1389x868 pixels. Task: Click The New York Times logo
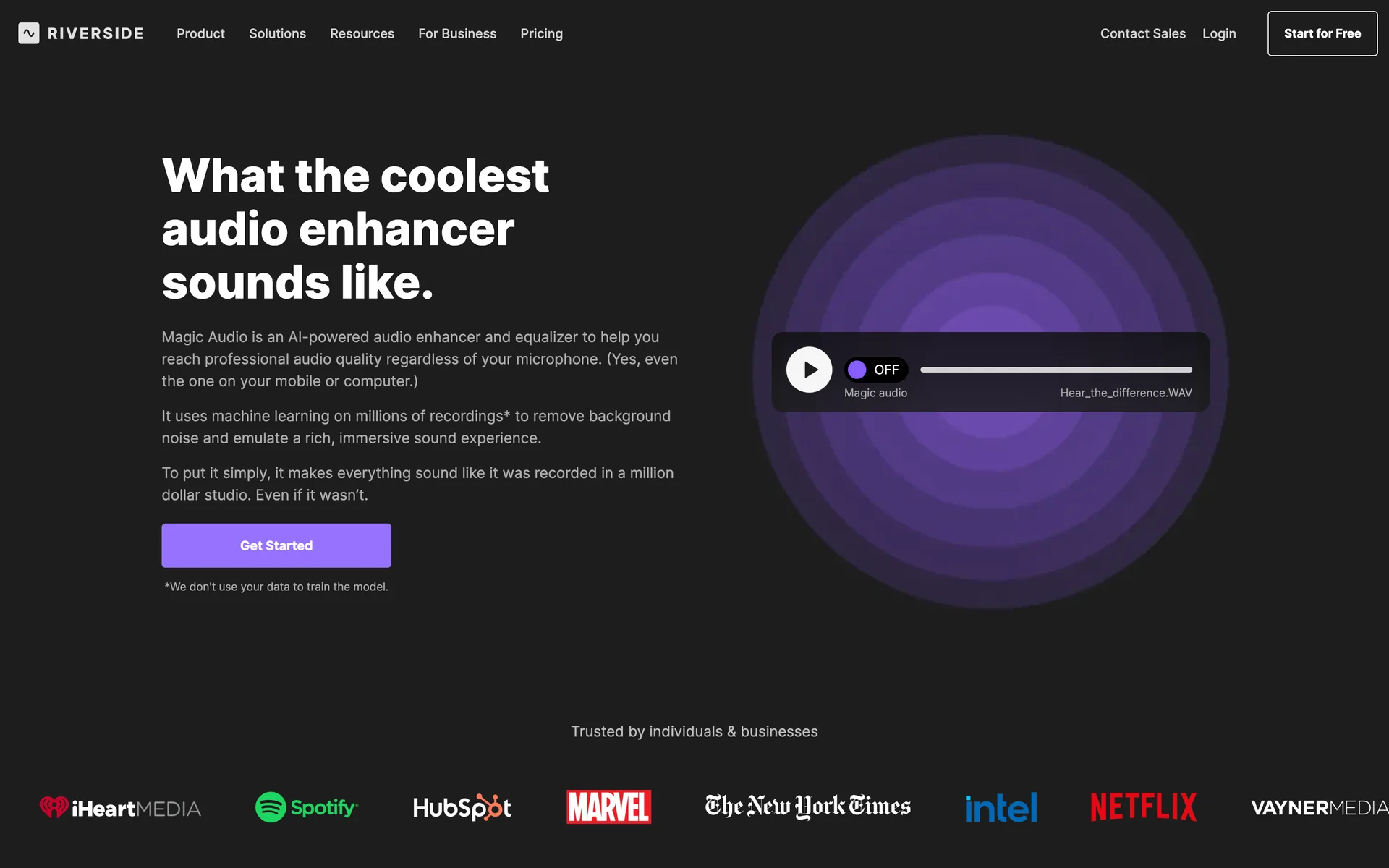pyautogui.click(x=808, y=807)
